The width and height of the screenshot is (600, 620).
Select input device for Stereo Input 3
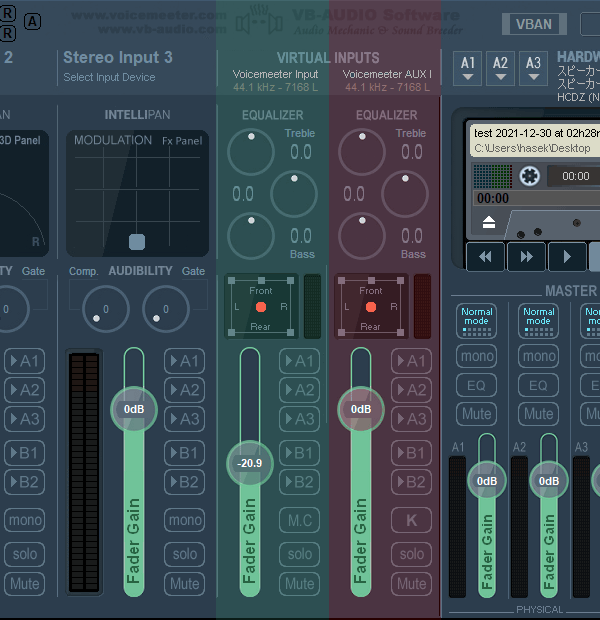click(x=110, y=77)
